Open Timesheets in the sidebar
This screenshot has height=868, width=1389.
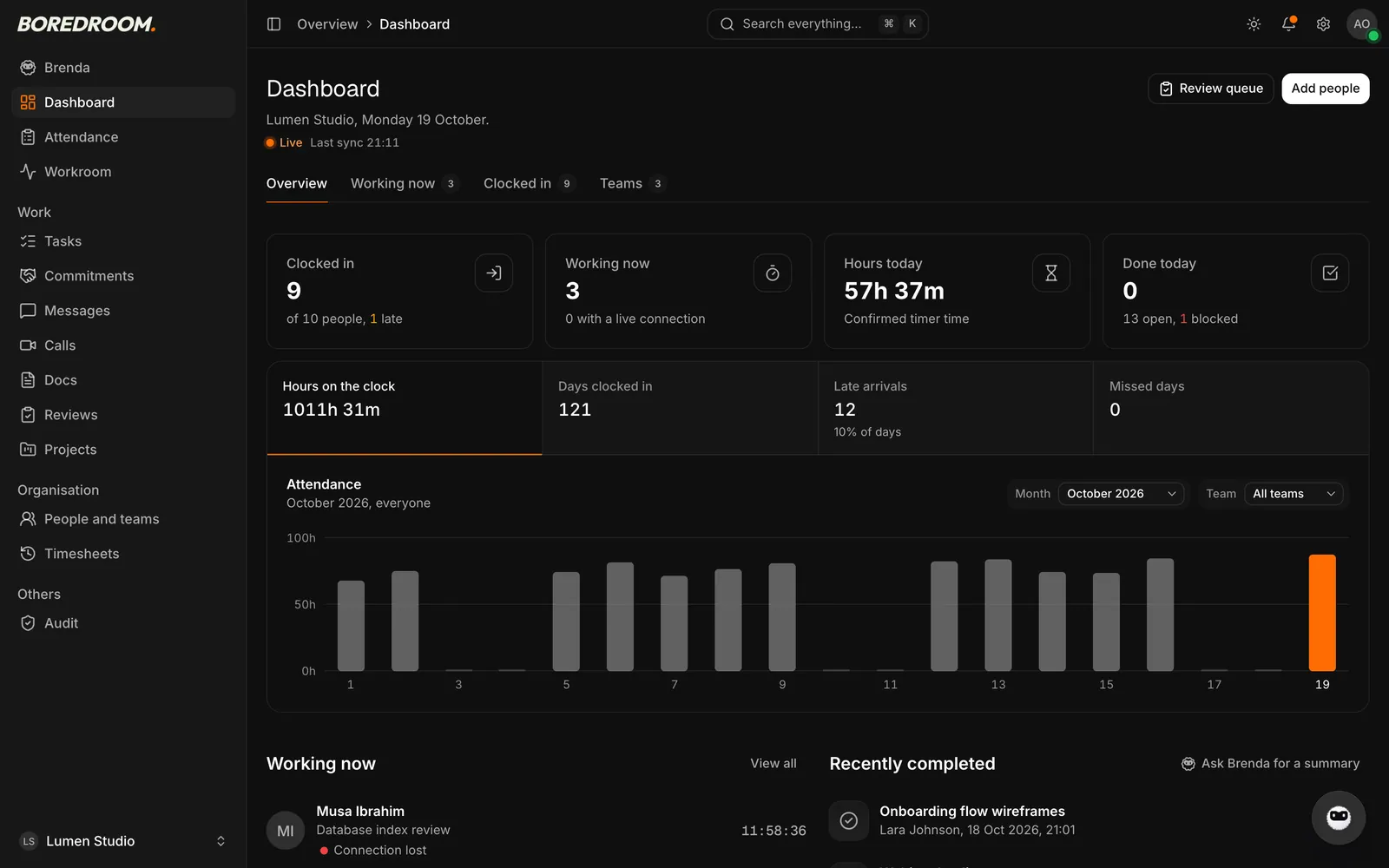coord(123,554)
